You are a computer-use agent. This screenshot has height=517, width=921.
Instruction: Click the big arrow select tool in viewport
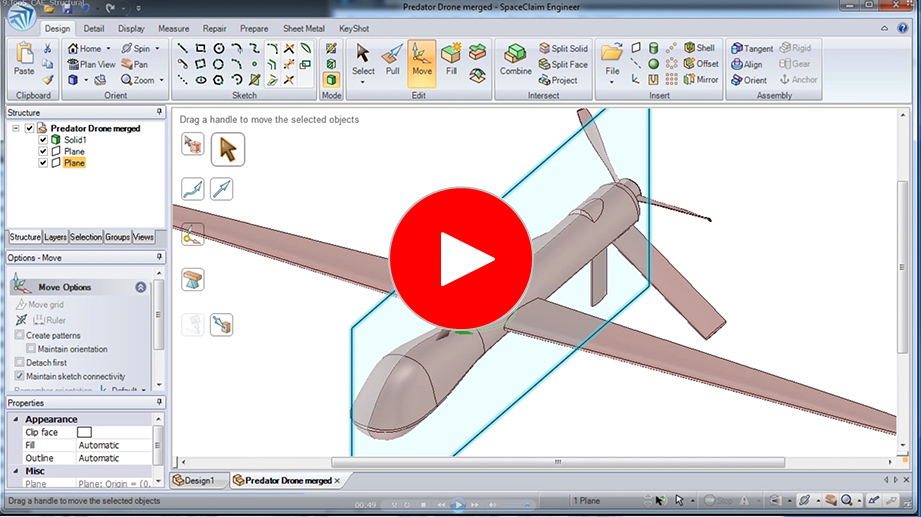click(x=228, y=150)
